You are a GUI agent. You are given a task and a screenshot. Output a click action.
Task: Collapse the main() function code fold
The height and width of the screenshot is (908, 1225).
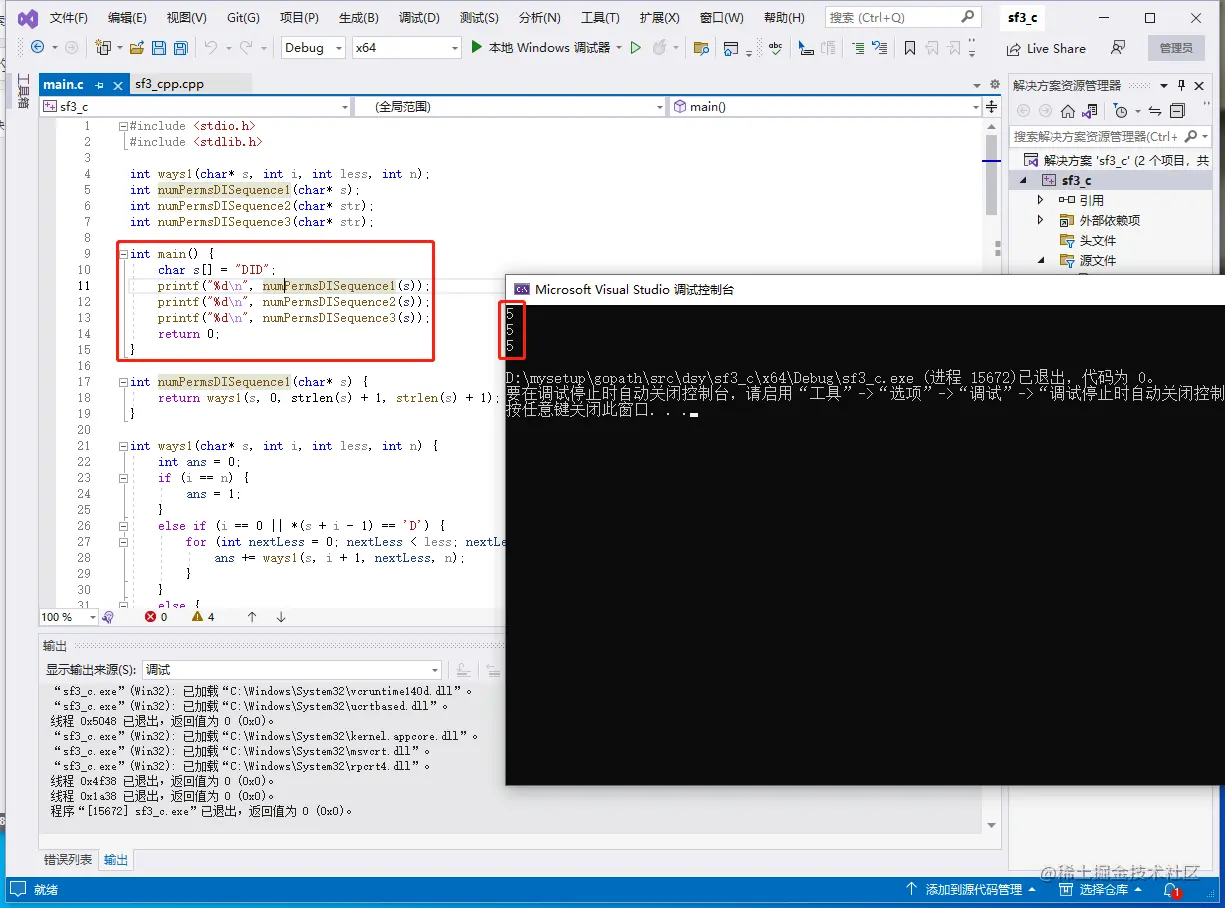click(122, 254)
